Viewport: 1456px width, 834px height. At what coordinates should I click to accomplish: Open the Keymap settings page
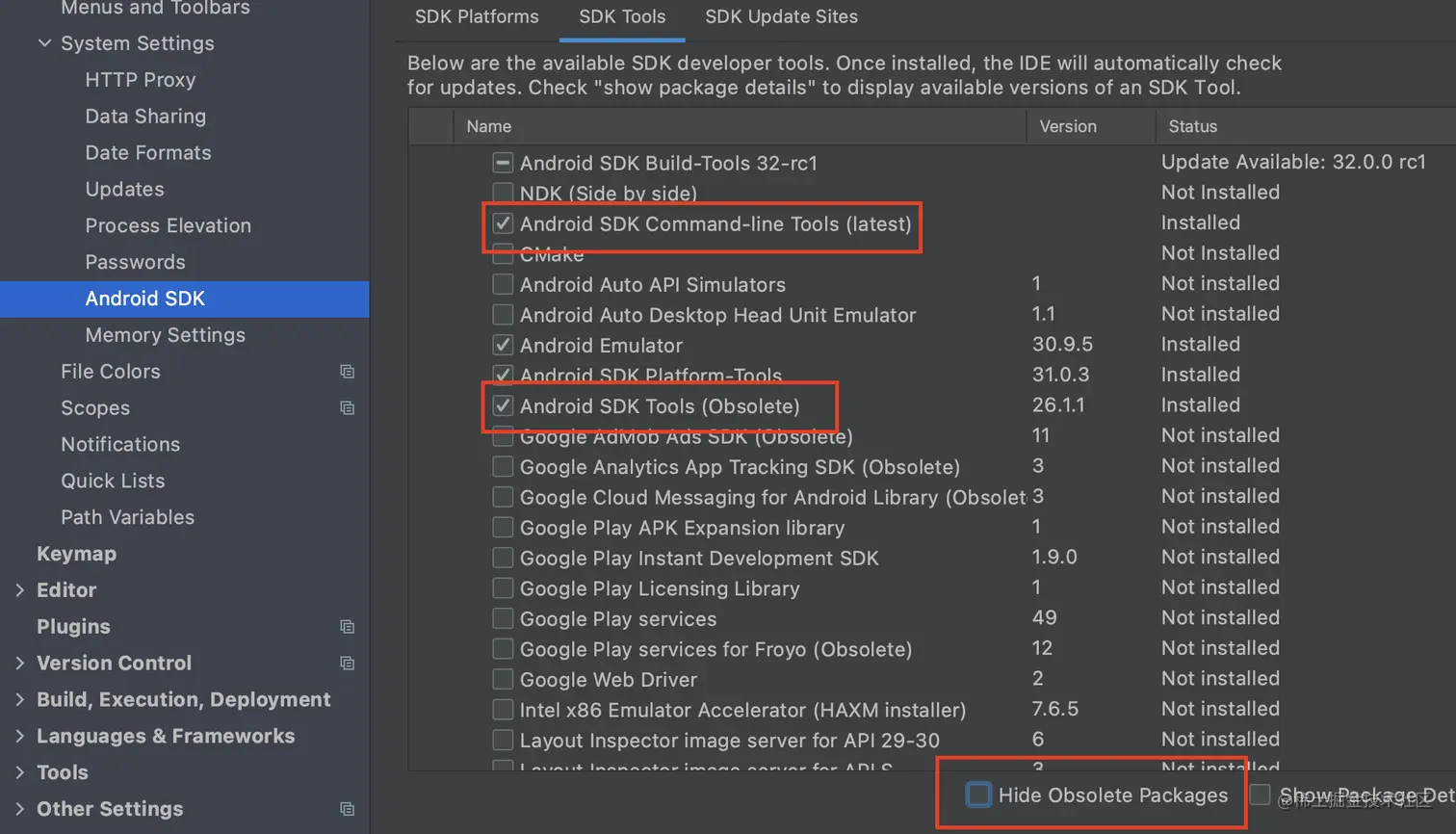click(76, 554)
